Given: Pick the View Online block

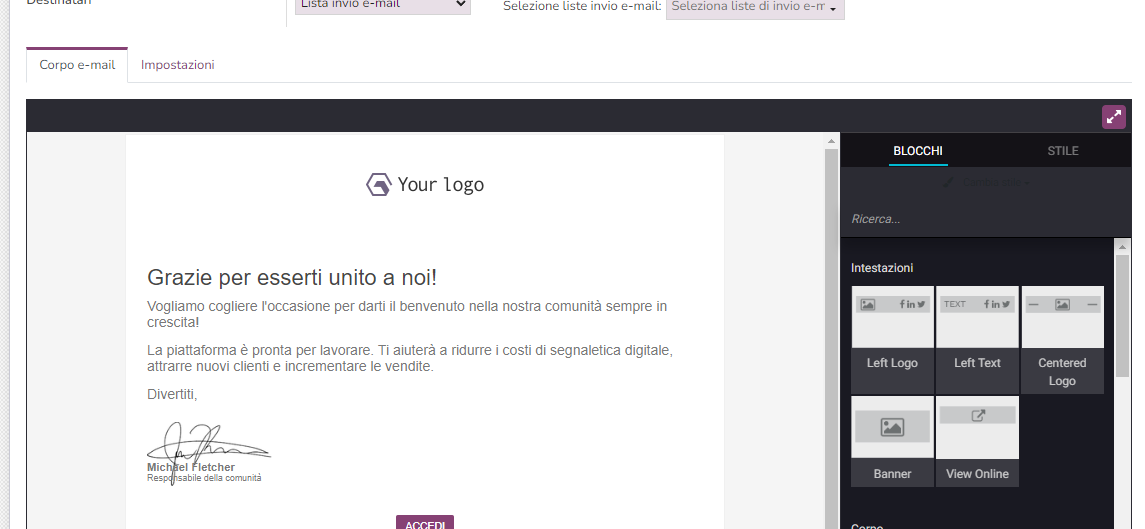Looking at the screenshot, I should coord(977,440).
